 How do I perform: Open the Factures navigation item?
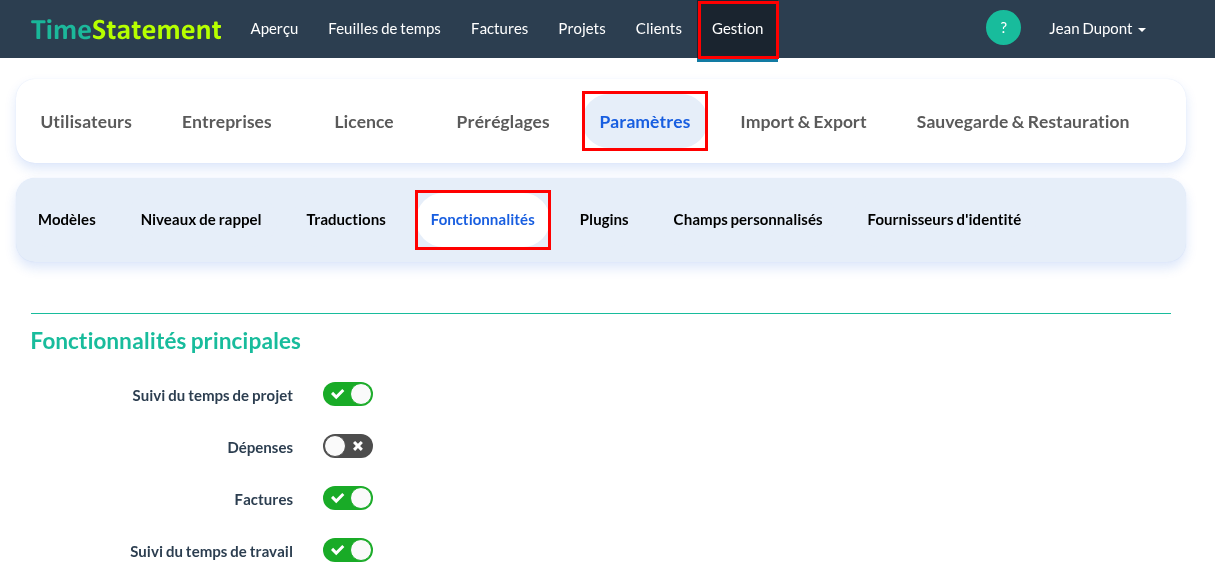499,29
